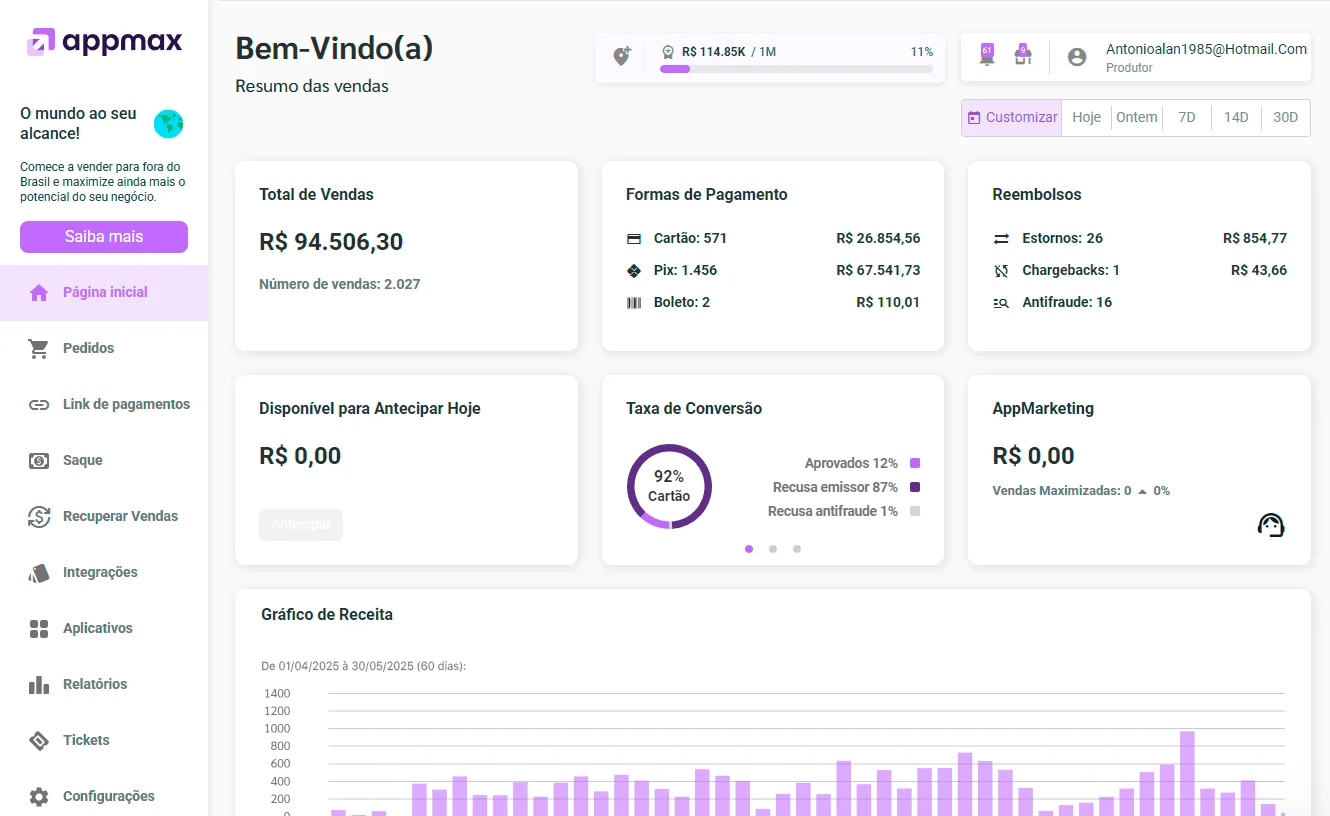Go to Pedidos in the sidebar
Viewport: 1330px width, 816px height.
pos(88,348)
